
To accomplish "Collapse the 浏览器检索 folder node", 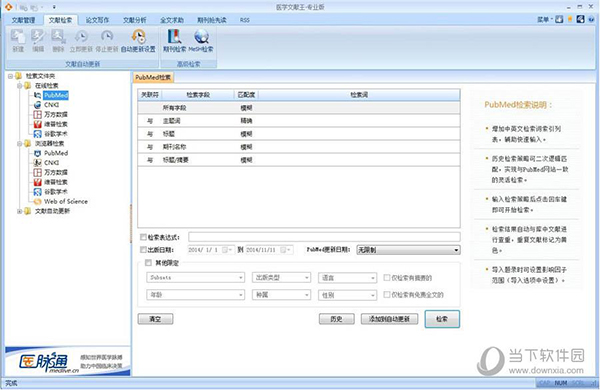I will tap(20, 144).
